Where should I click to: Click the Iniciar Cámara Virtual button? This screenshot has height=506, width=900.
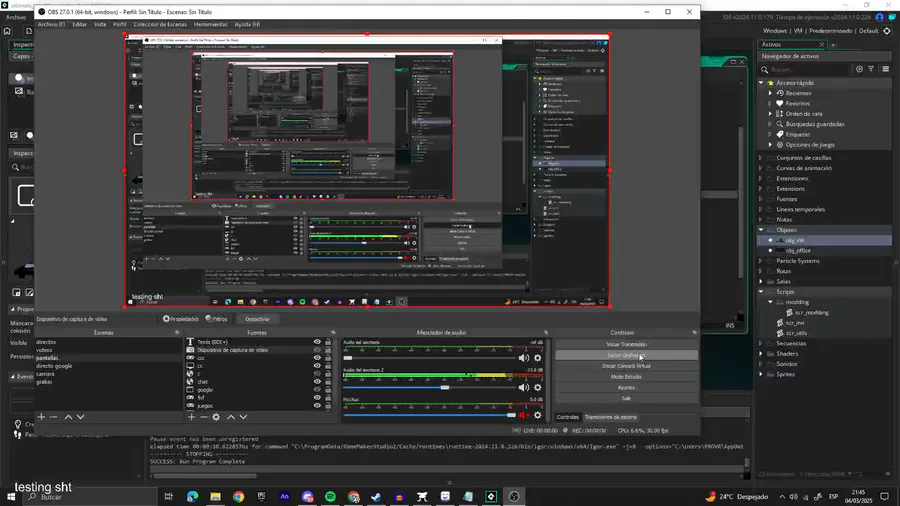tap(626, 366)
